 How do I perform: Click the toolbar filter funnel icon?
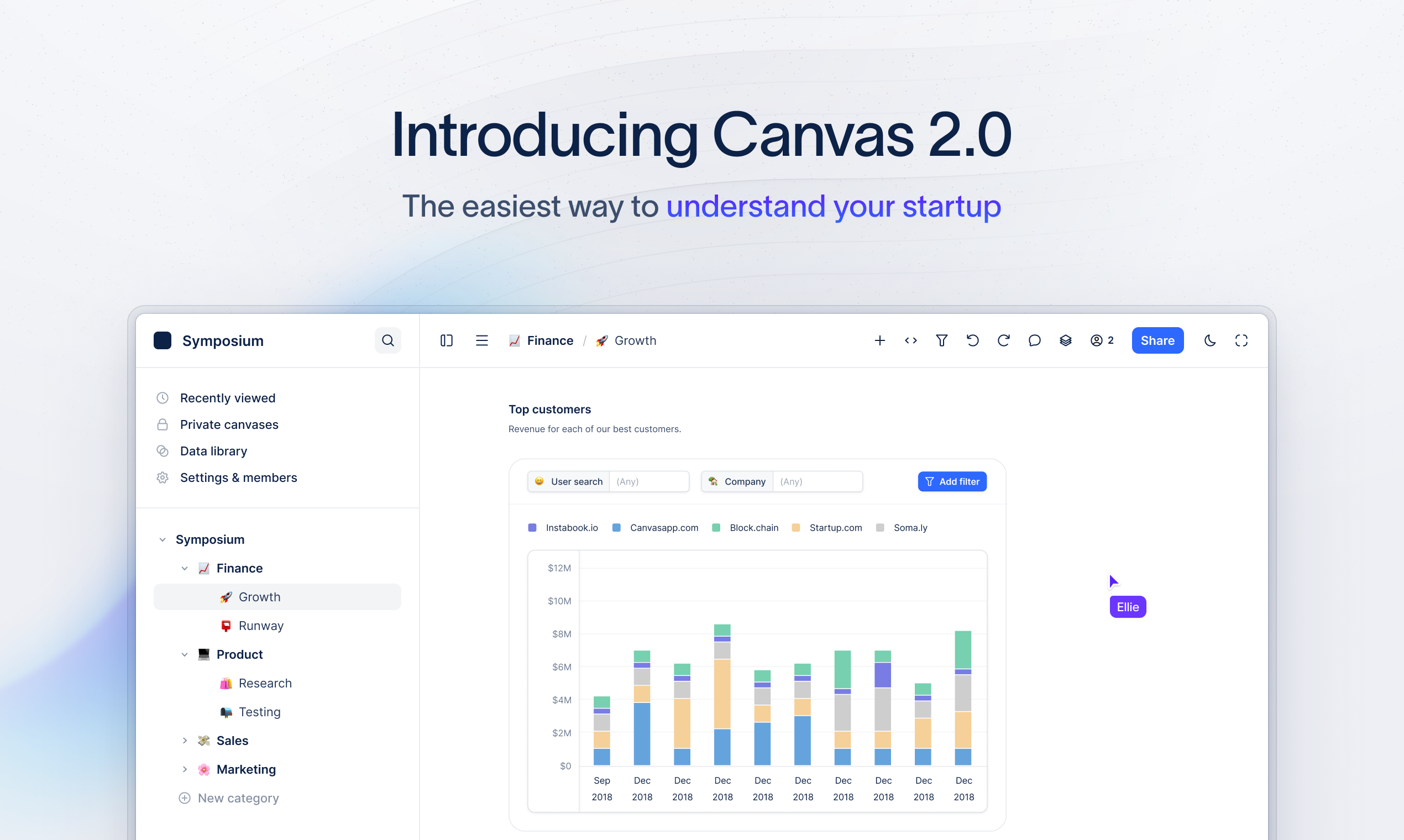click(941, 340)
